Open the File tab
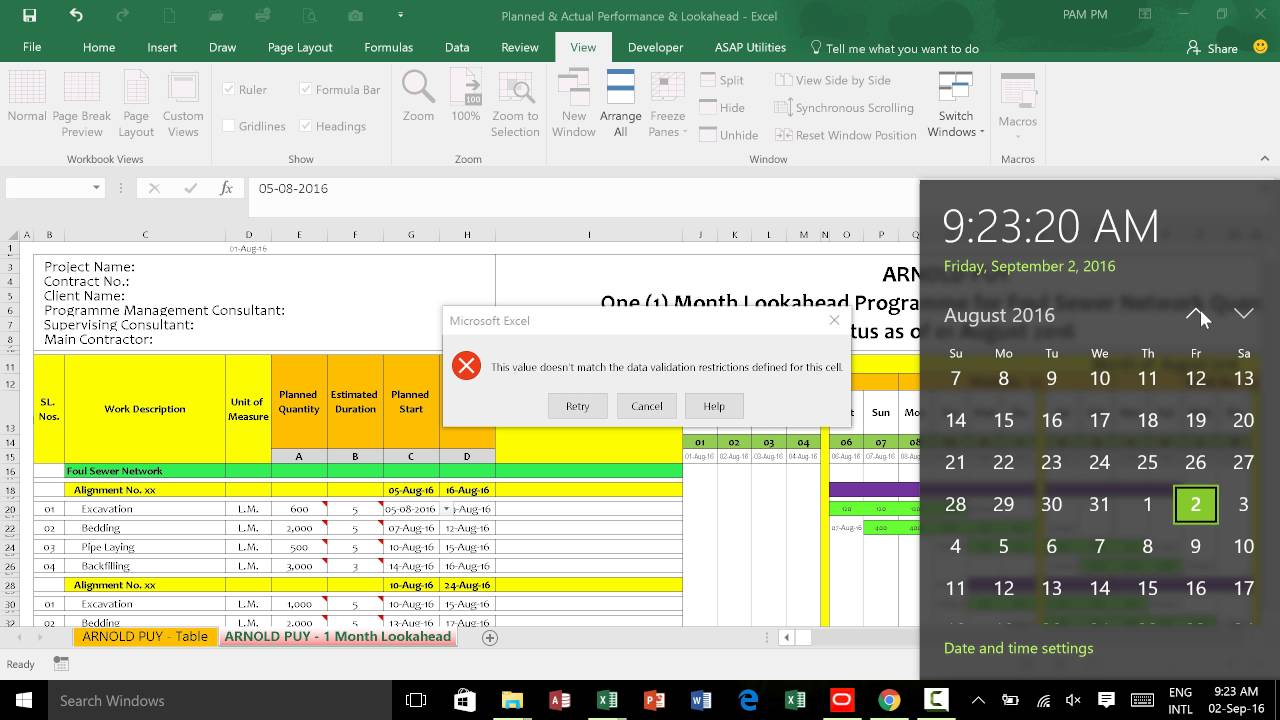Screen dimensions: 1280x720 click(32, 47)
